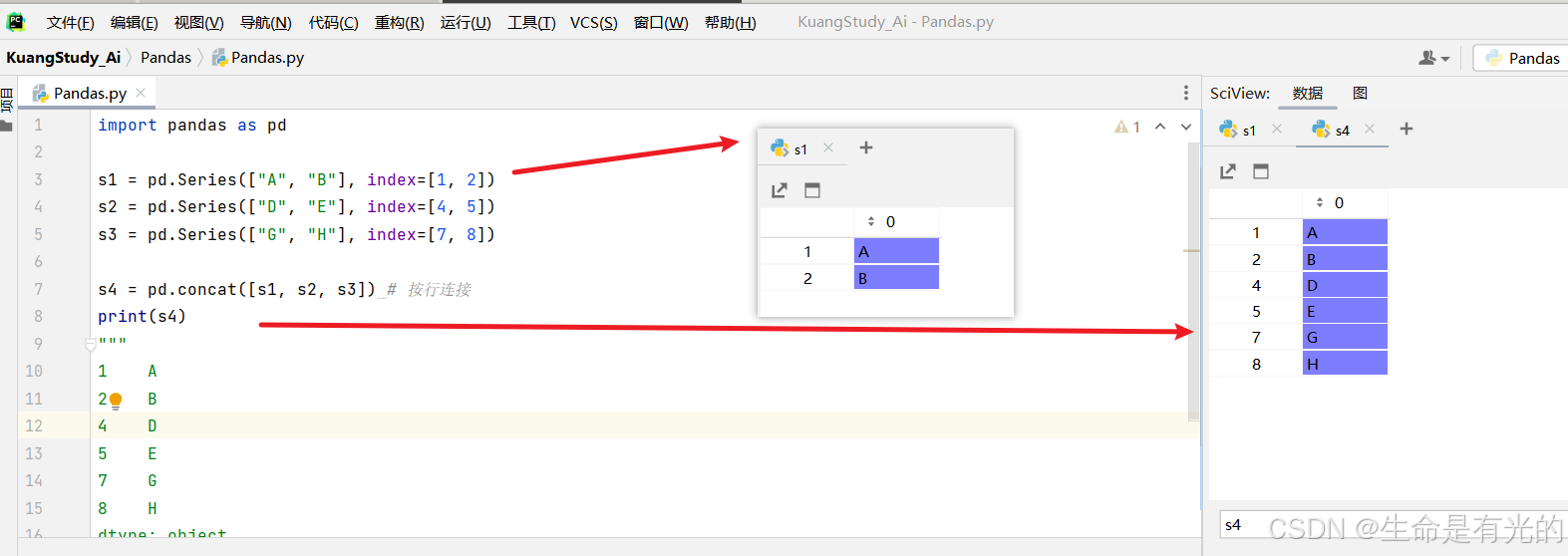Click the Pandas.py file breadcrumb

[258, 58]
